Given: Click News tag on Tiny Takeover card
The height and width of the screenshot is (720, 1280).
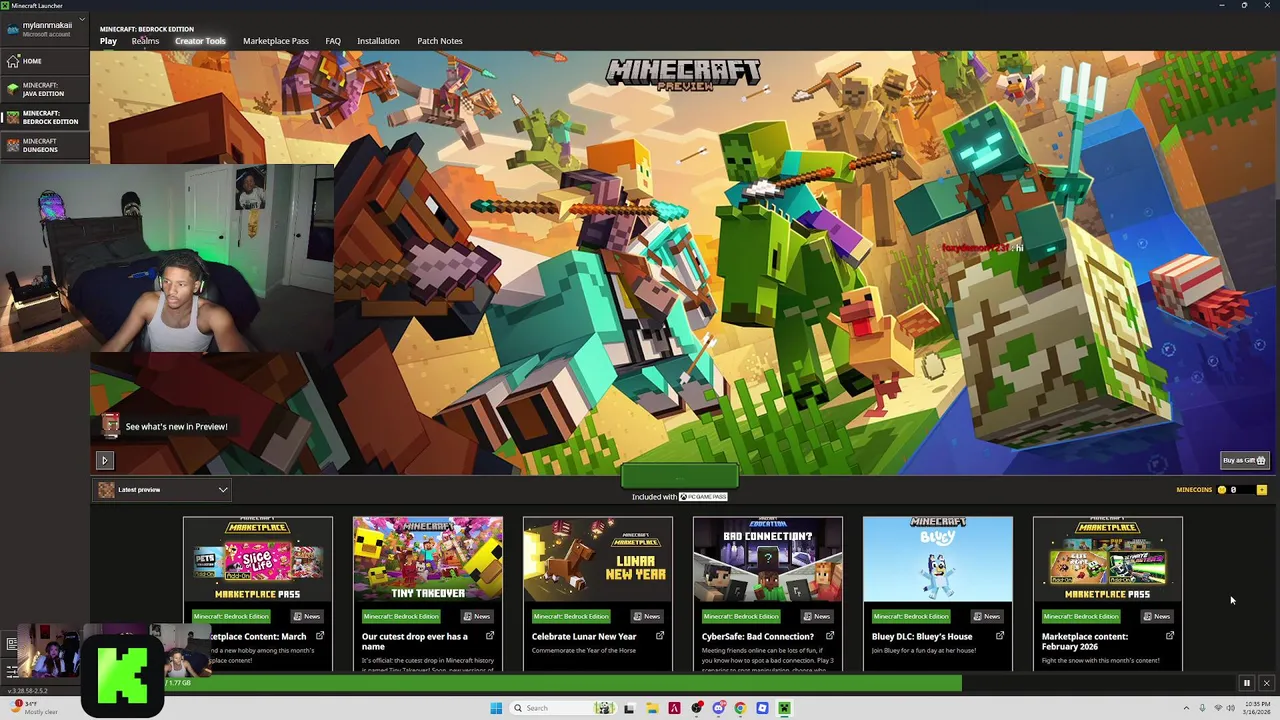Looking at the screenshot, I should pos(476,616).
